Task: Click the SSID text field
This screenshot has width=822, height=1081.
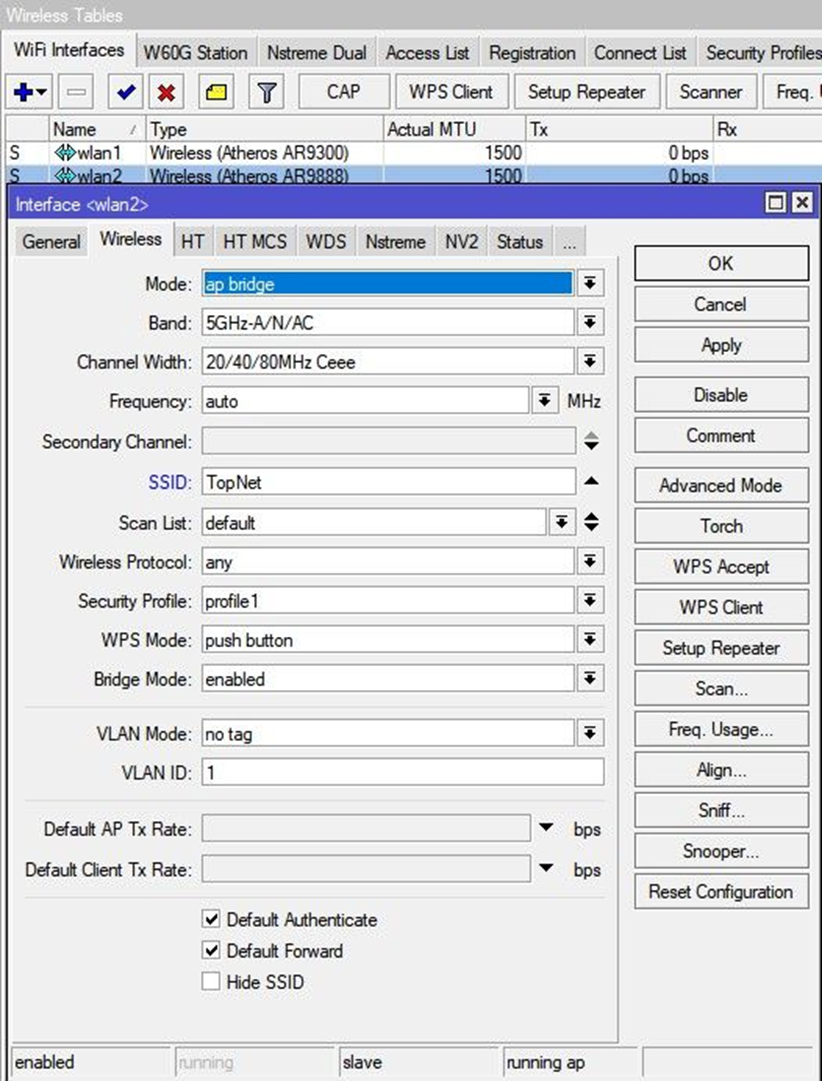Action: [389, 482]
